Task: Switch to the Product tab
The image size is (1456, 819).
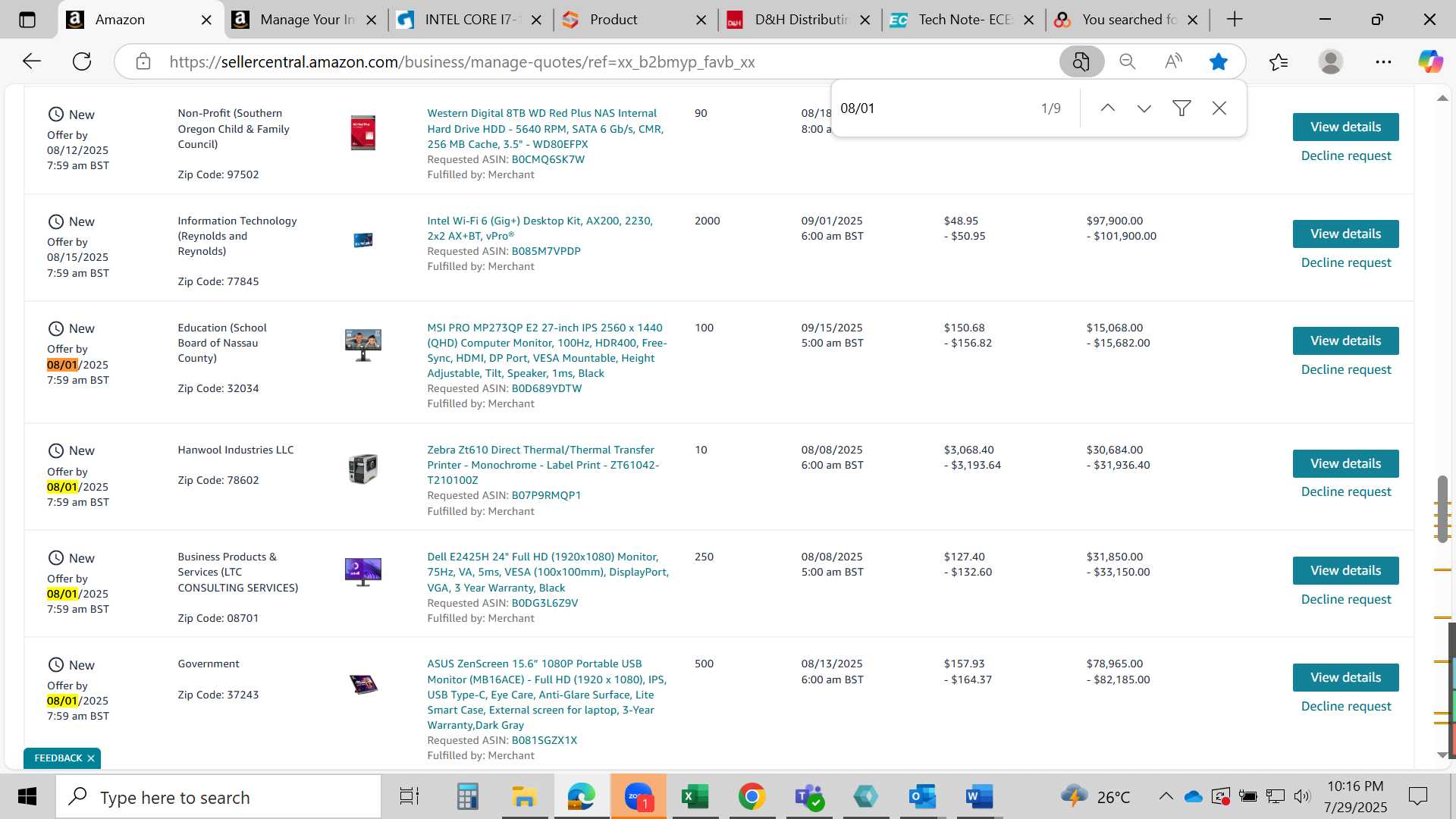Action: (x=635, y=20)
